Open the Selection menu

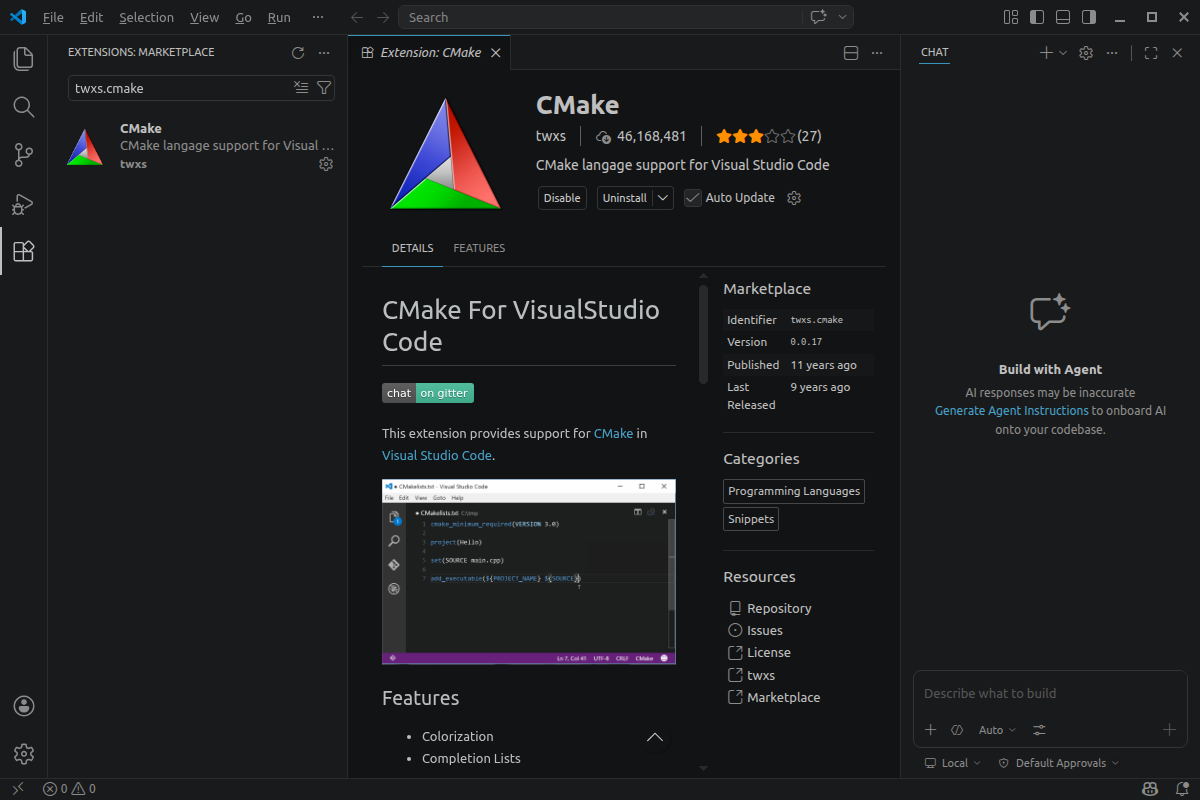[146, 17]
